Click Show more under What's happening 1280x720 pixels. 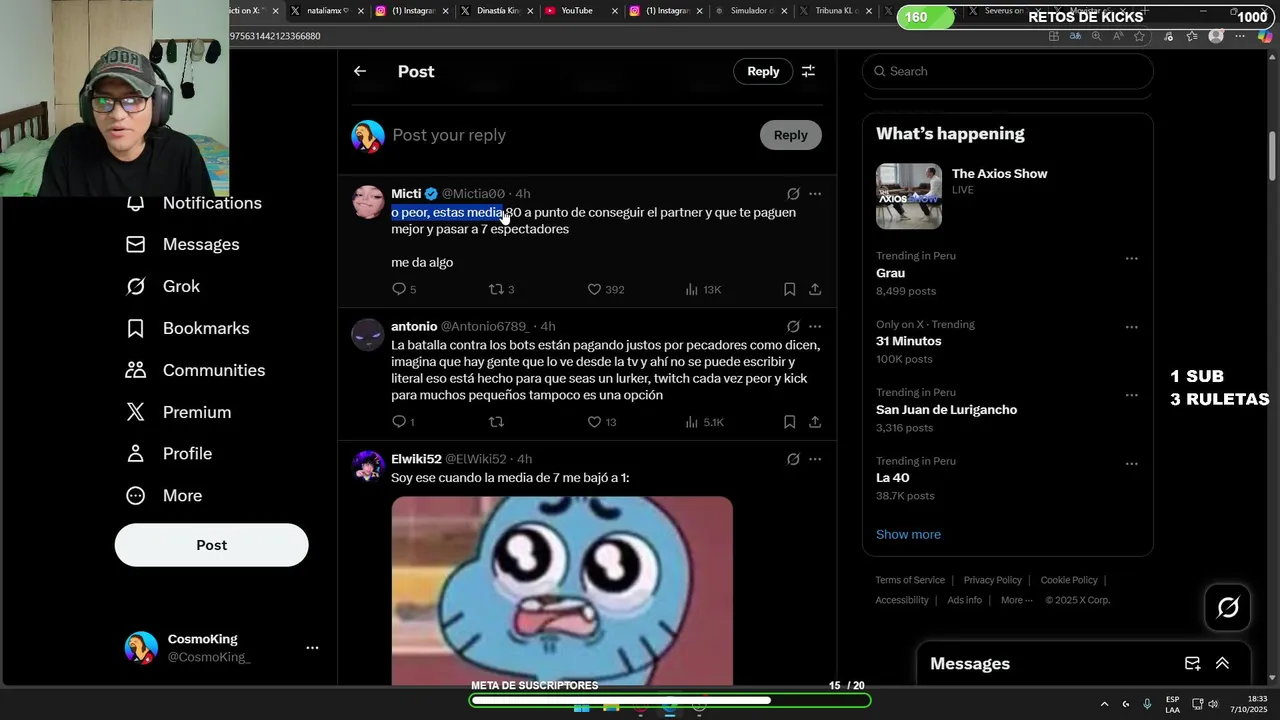(908, 534)
